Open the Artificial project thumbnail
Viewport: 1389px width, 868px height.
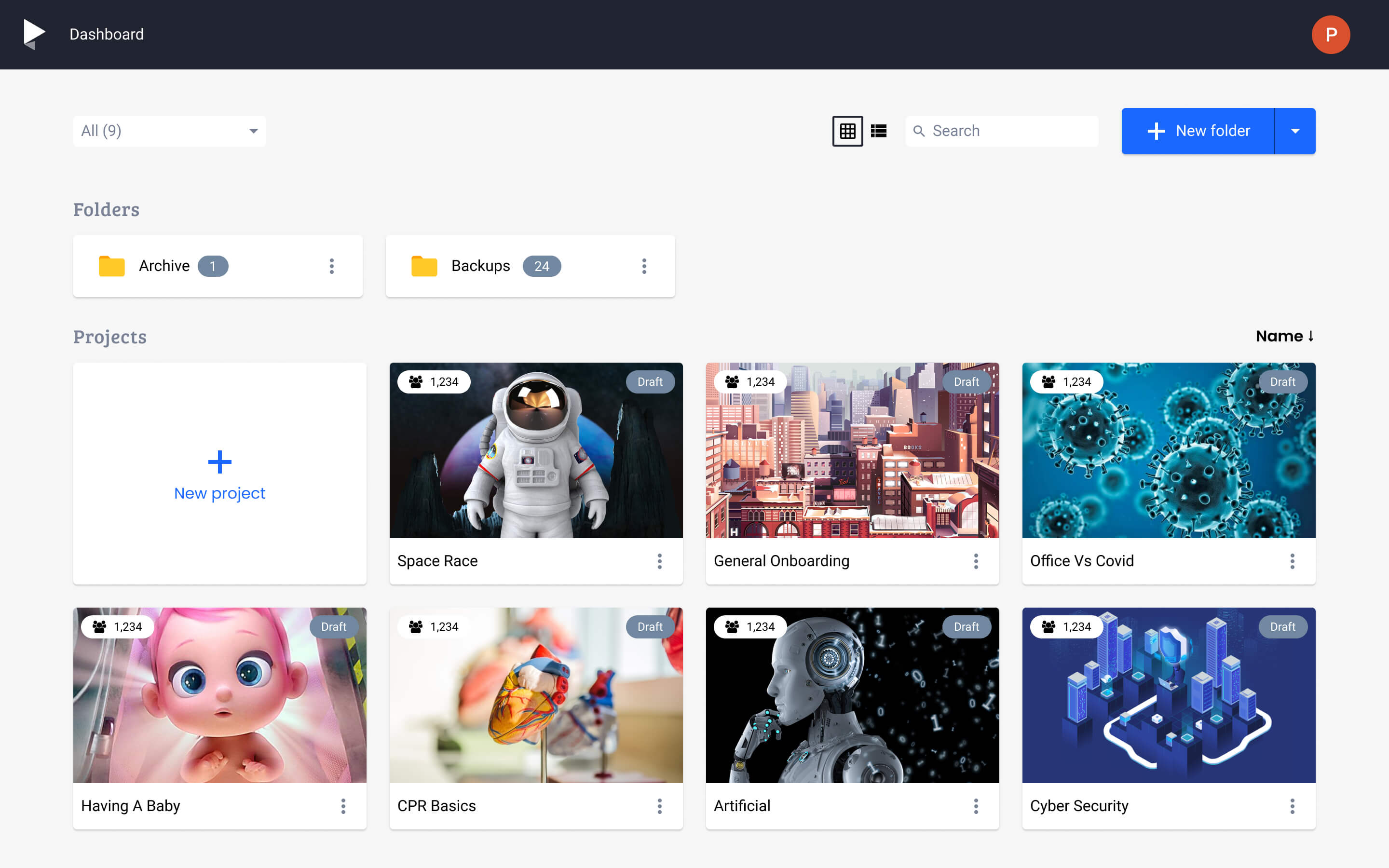tap(852, 695)
